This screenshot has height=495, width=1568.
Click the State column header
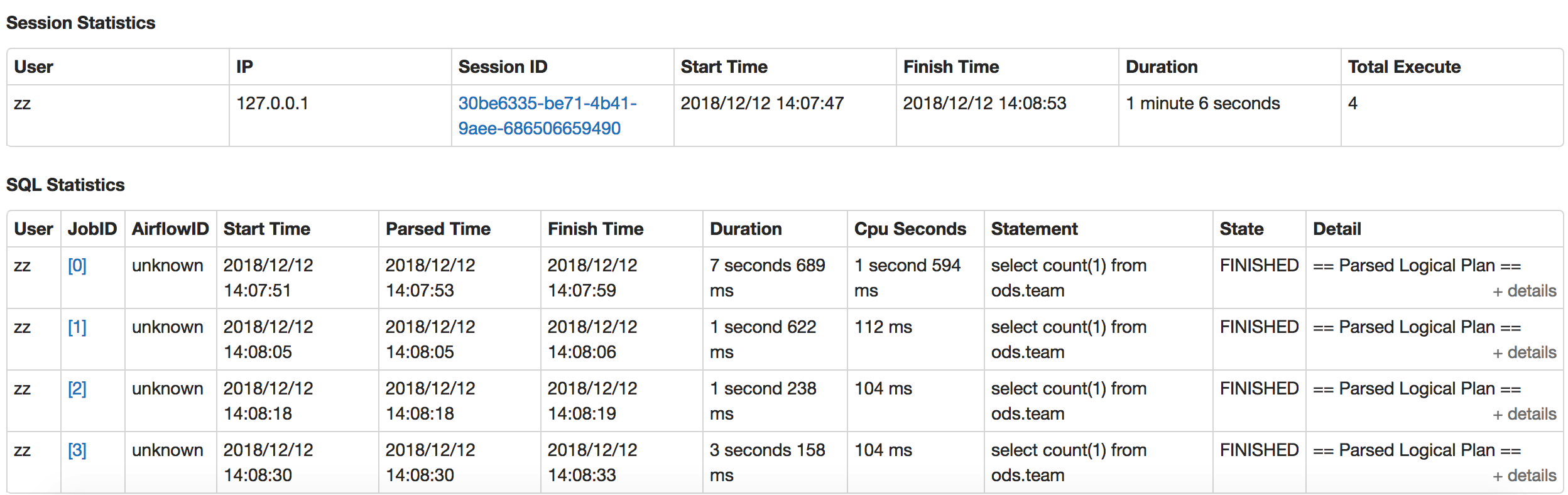point(1241,229)
